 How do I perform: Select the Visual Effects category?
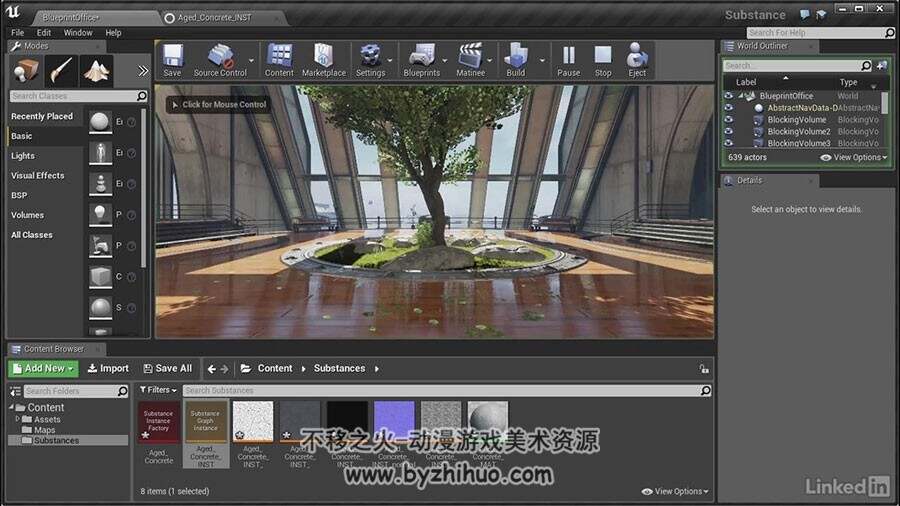click(x=38, y=176)
